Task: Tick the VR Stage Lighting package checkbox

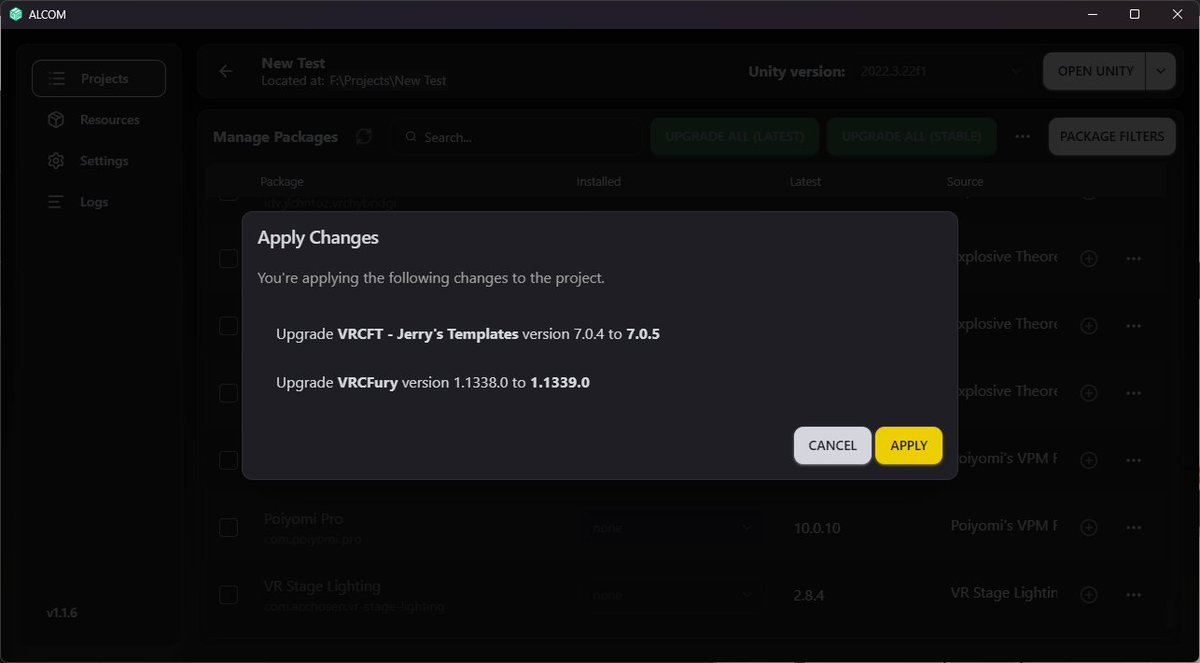Action: (x=228, y=594)
